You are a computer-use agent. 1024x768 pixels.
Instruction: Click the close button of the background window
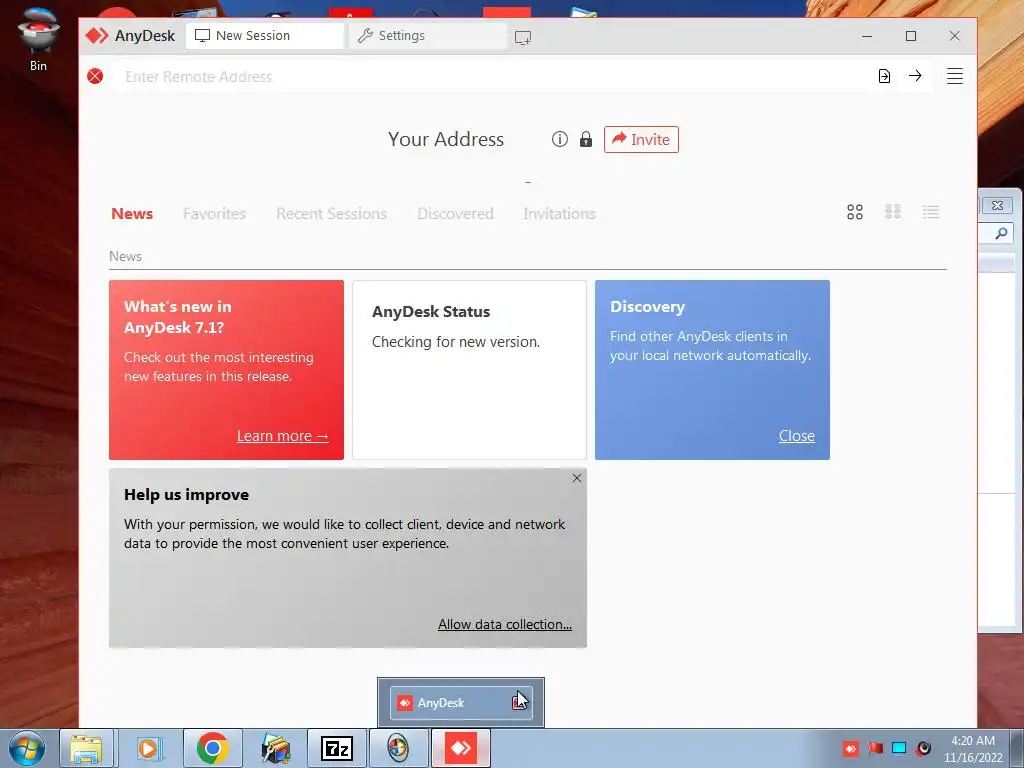[997, 206]
